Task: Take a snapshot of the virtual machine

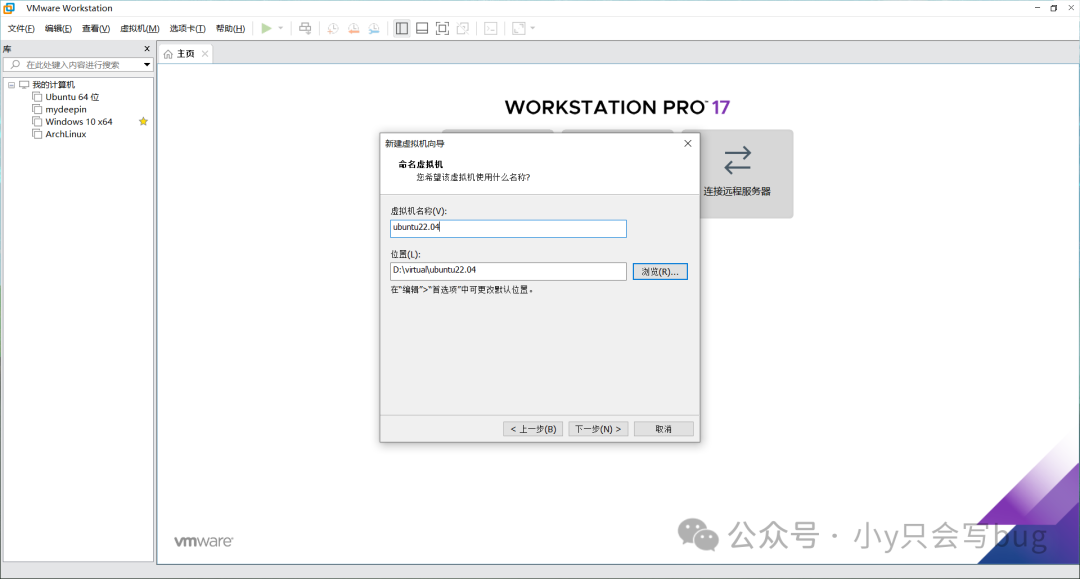Action: coord(332,28)
